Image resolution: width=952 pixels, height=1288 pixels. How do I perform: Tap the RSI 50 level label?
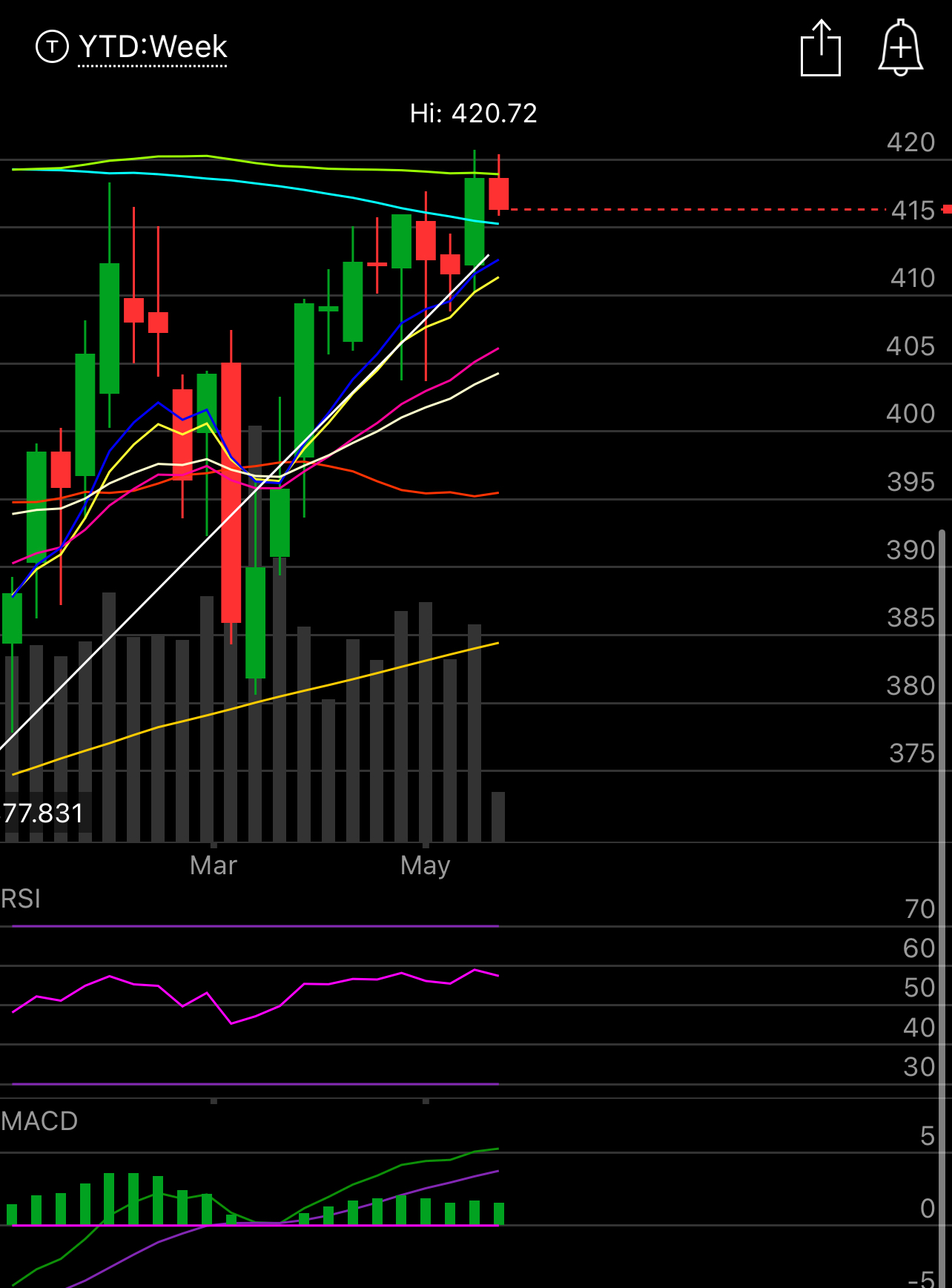(x=919, y=988)
